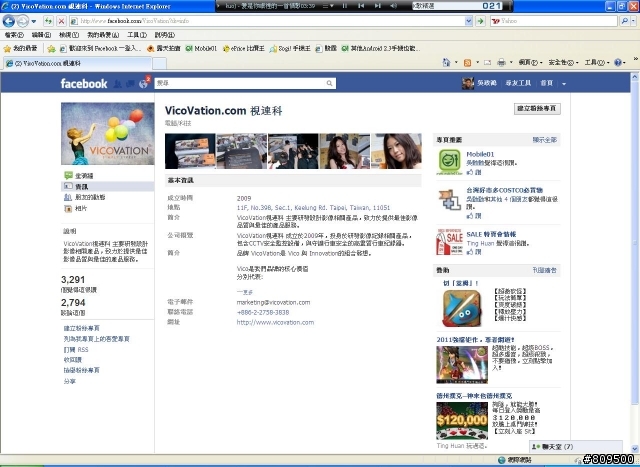Open the 編輯(E) menu
This screenshot has height=467, width=640.
click(x=41, y=35)
